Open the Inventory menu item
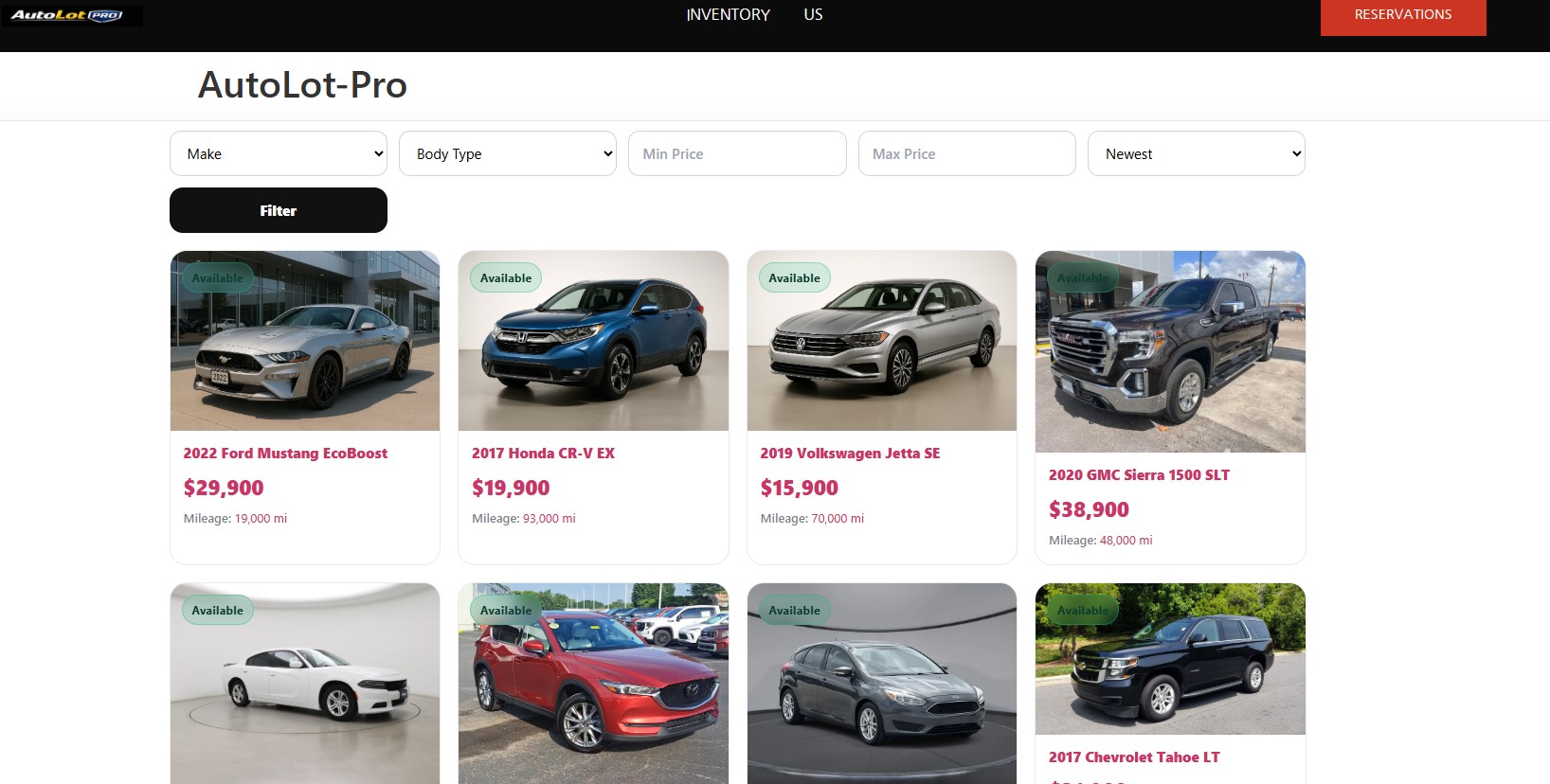The image size is (1550, 784). tap(728, 15)
